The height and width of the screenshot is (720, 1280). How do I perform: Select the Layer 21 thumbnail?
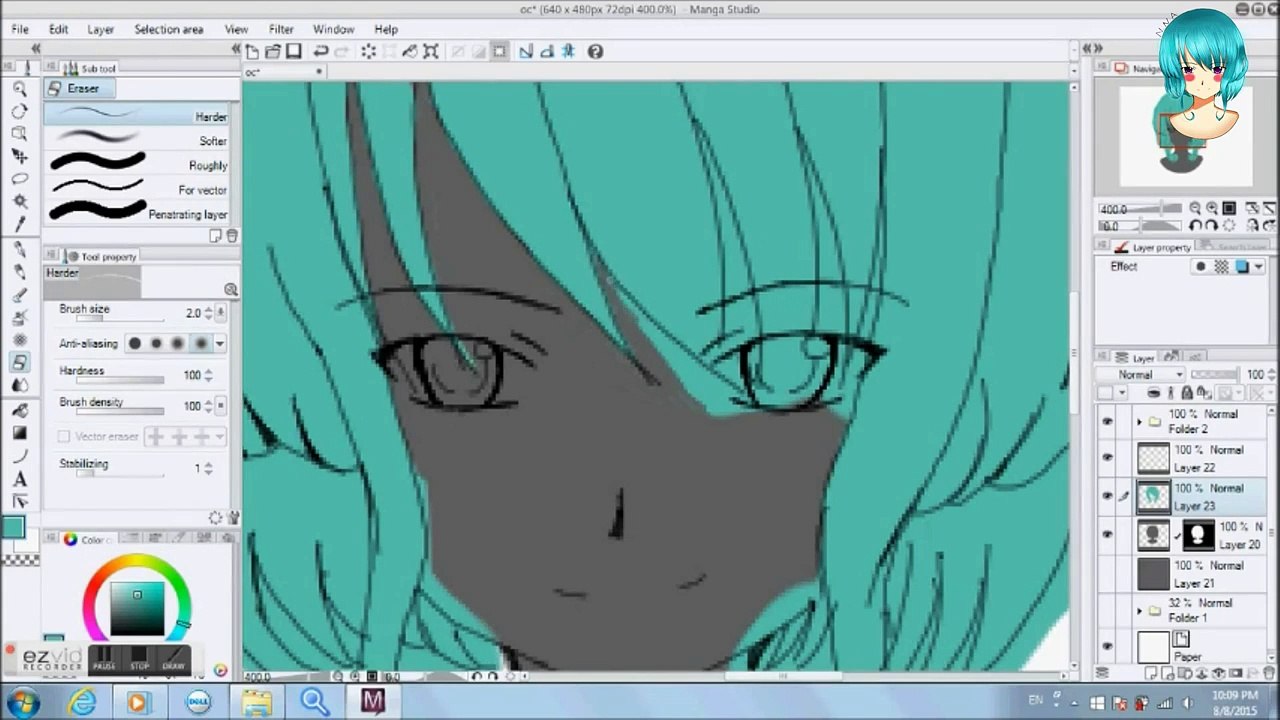coord(1153,574)
